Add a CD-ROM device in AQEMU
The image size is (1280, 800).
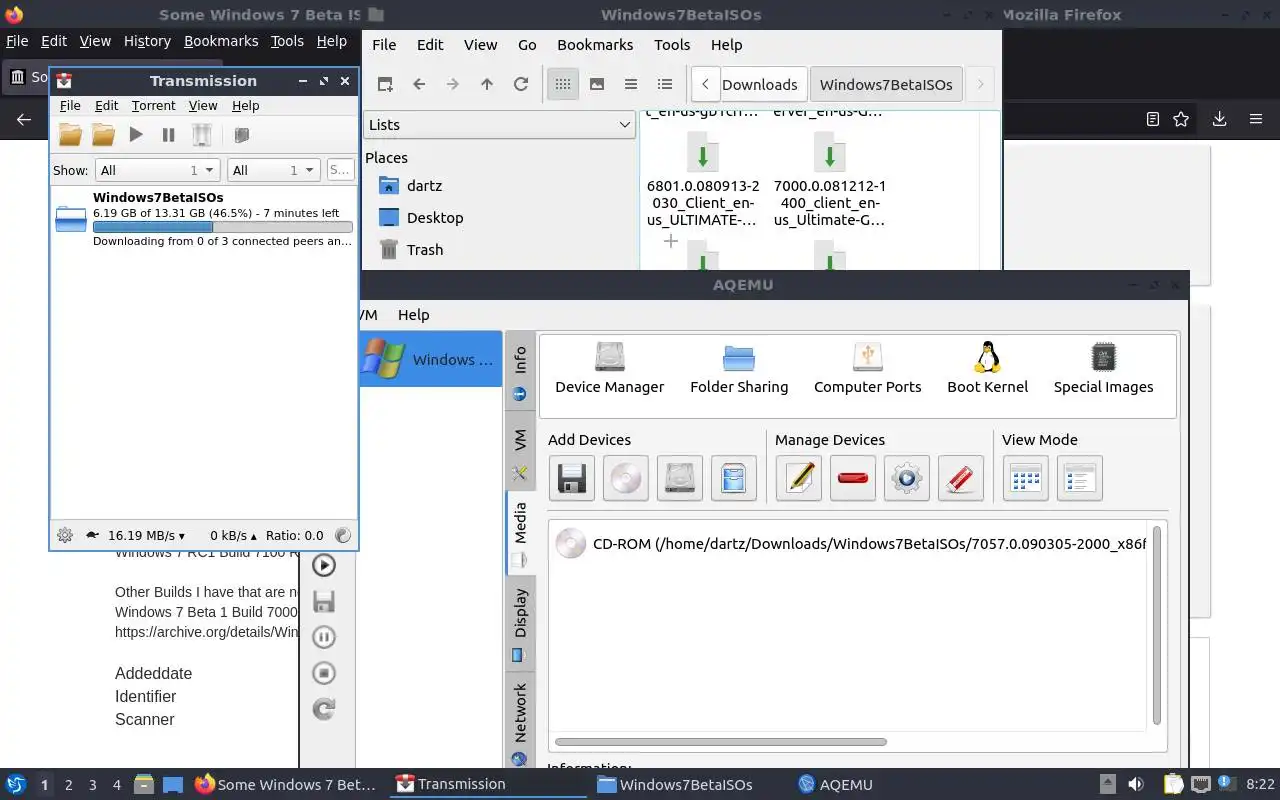click(625, 478)
